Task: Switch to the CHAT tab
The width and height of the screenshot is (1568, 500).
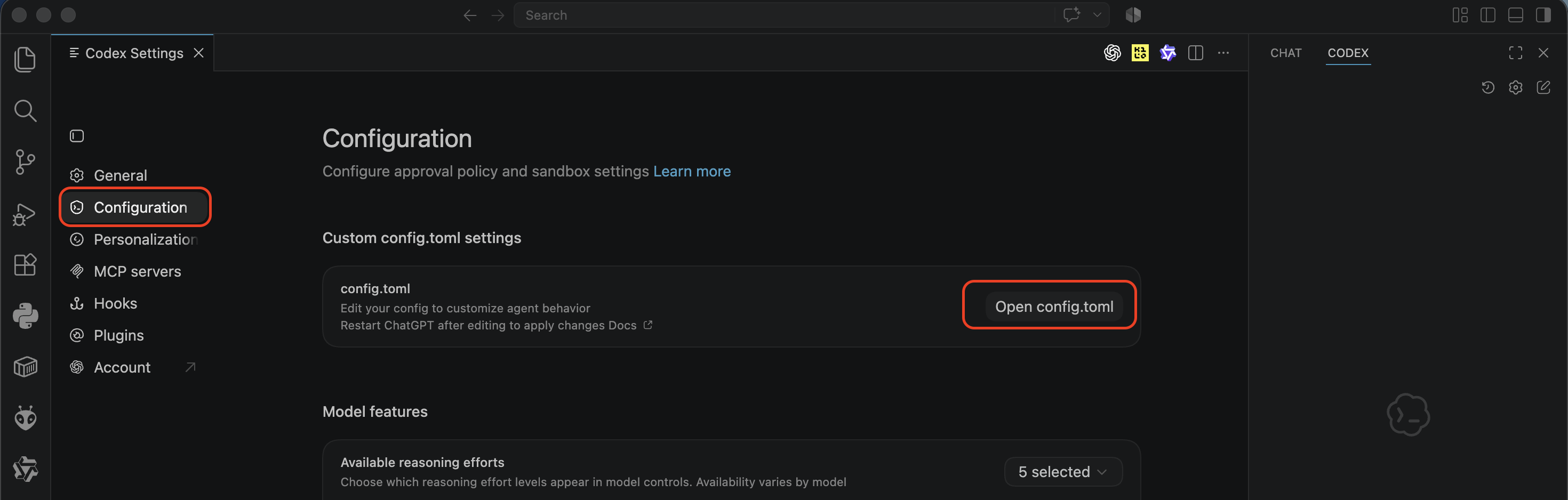Action: click(1285, 53)
